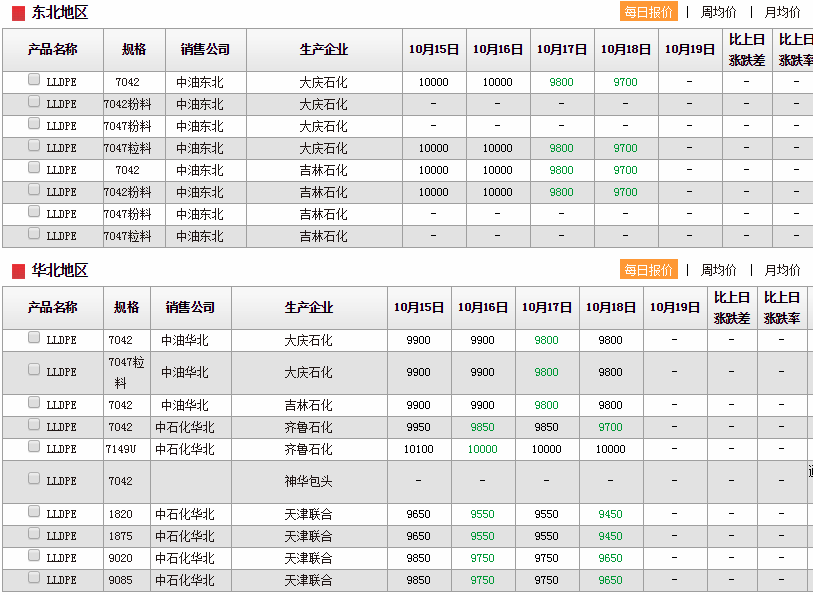Open 每日报价 tab in 东北地区 section
This screenshot has height=595, width=813.
[649, 11]
